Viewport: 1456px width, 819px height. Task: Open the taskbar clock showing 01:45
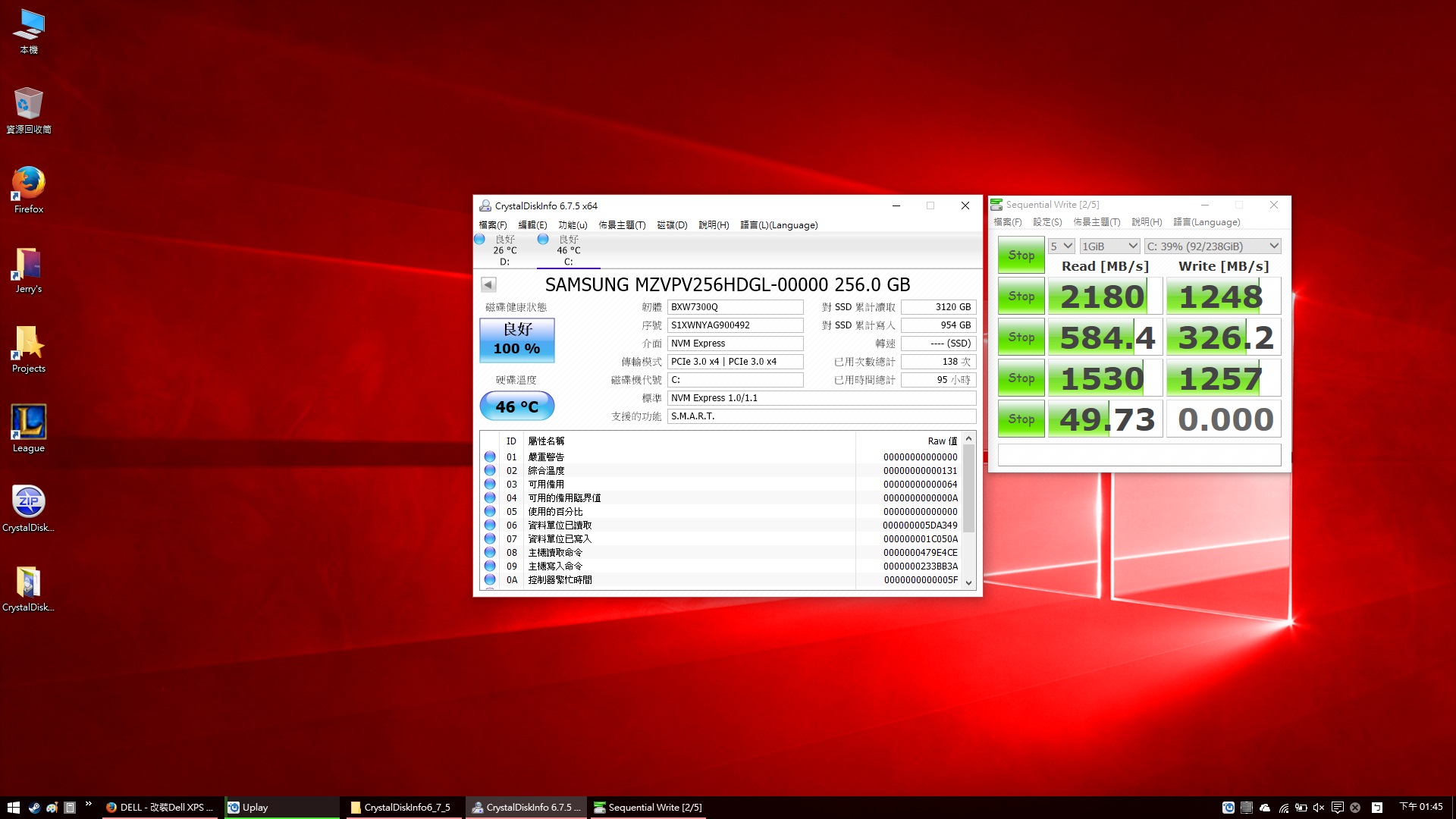coord(1421,807)
